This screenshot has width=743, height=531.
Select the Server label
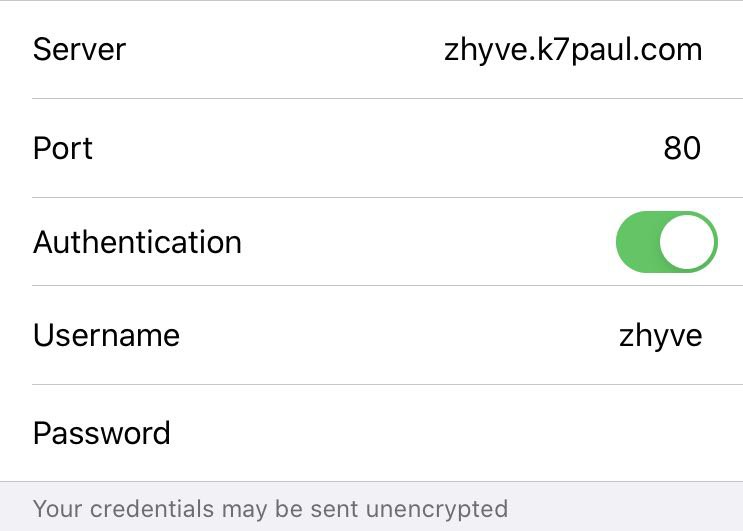click(79, 49)
